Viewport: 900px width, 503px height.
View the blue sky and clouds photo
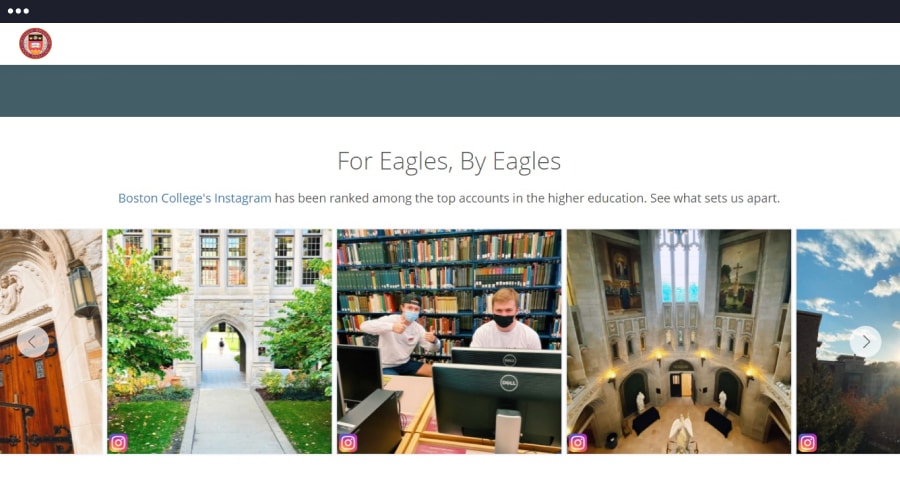(x=848, y=342)
